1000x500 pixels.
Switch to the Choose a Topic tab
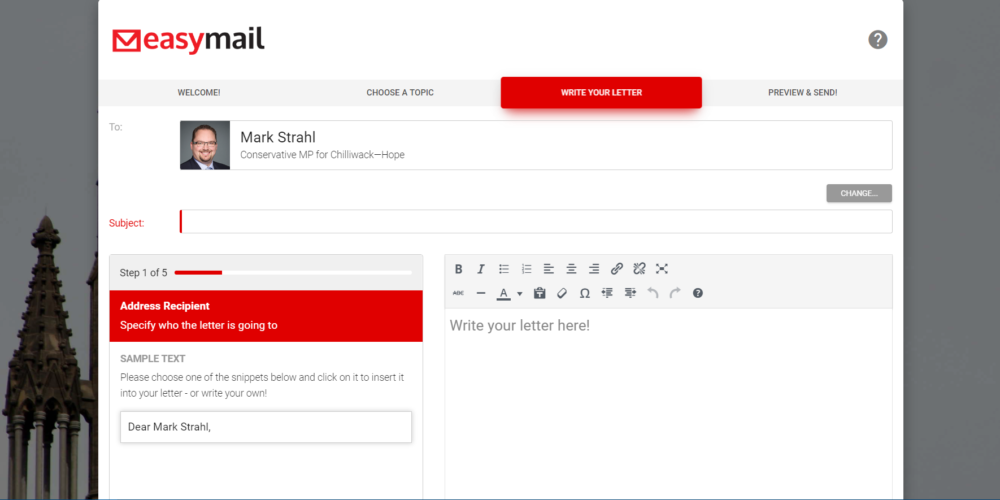[x=400, y=92]
